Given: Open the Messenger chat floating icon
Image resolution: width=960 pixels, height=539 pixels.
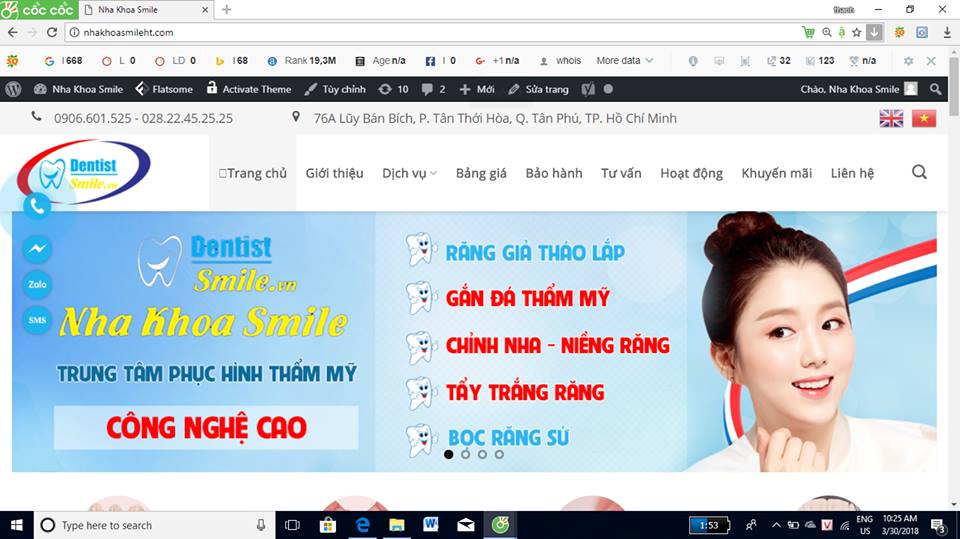Looking at the screenshot, I should [37, 248].
